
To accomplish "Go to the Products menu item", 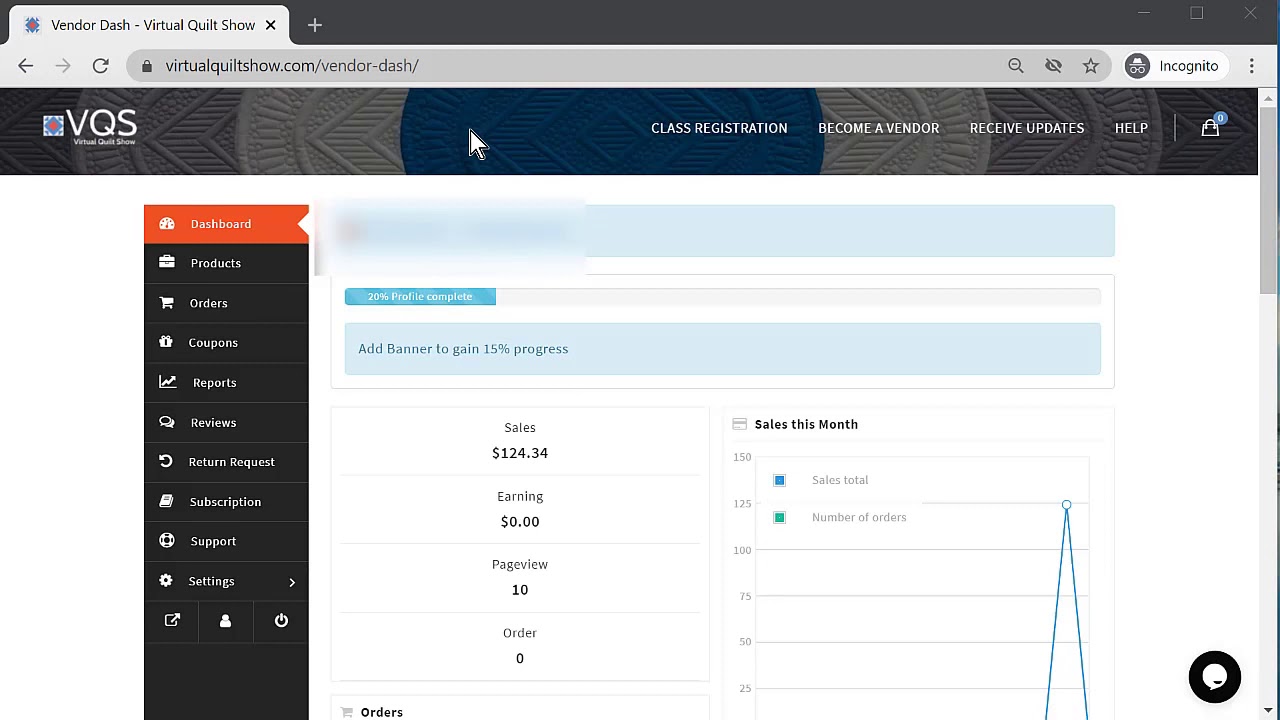I will (226, 263).
